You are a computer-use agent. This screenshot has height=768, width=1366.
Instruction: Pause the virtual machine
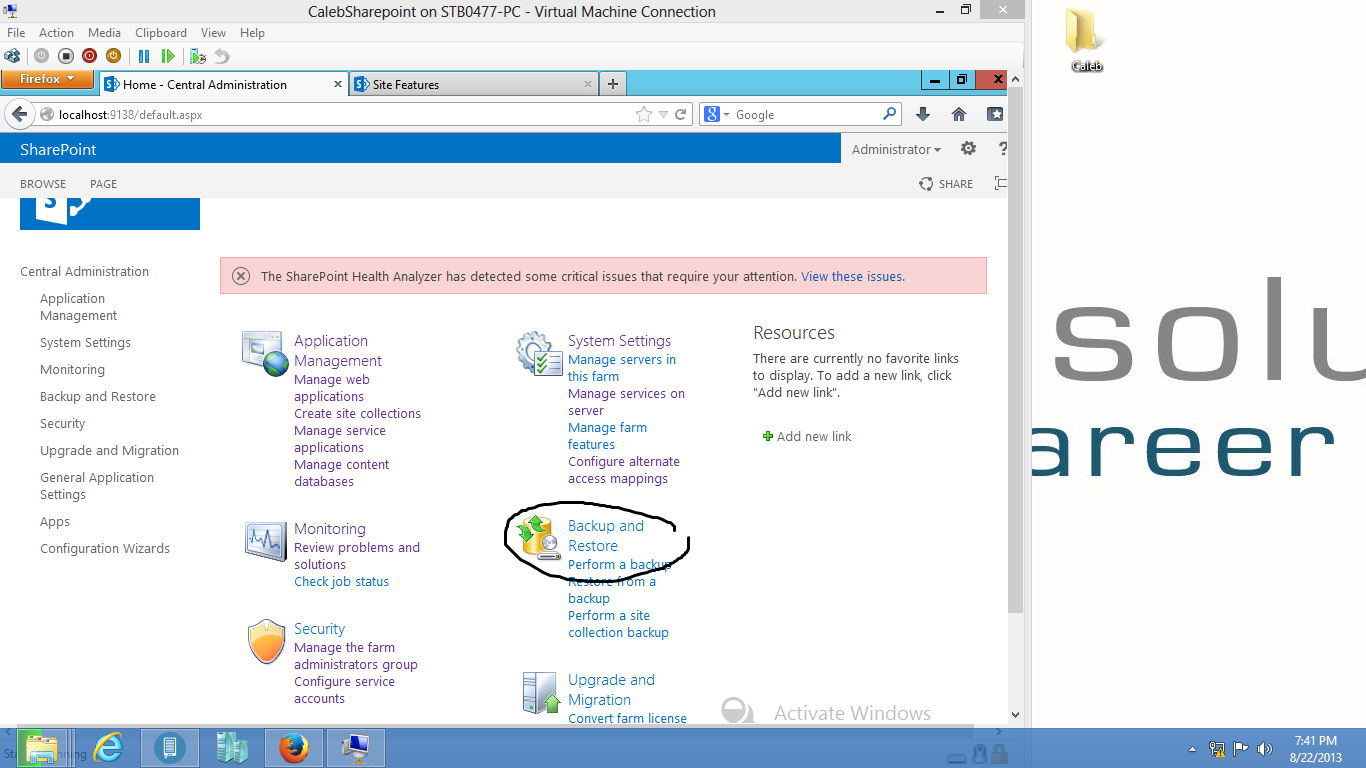pyautogui.click(x=144, y=56)
